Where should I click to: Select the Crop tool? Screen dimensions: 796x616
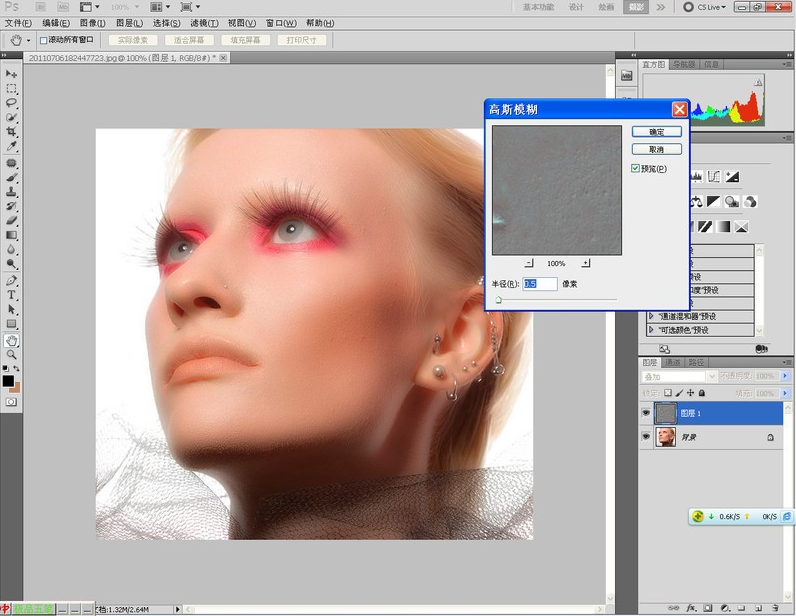[11, 132]
